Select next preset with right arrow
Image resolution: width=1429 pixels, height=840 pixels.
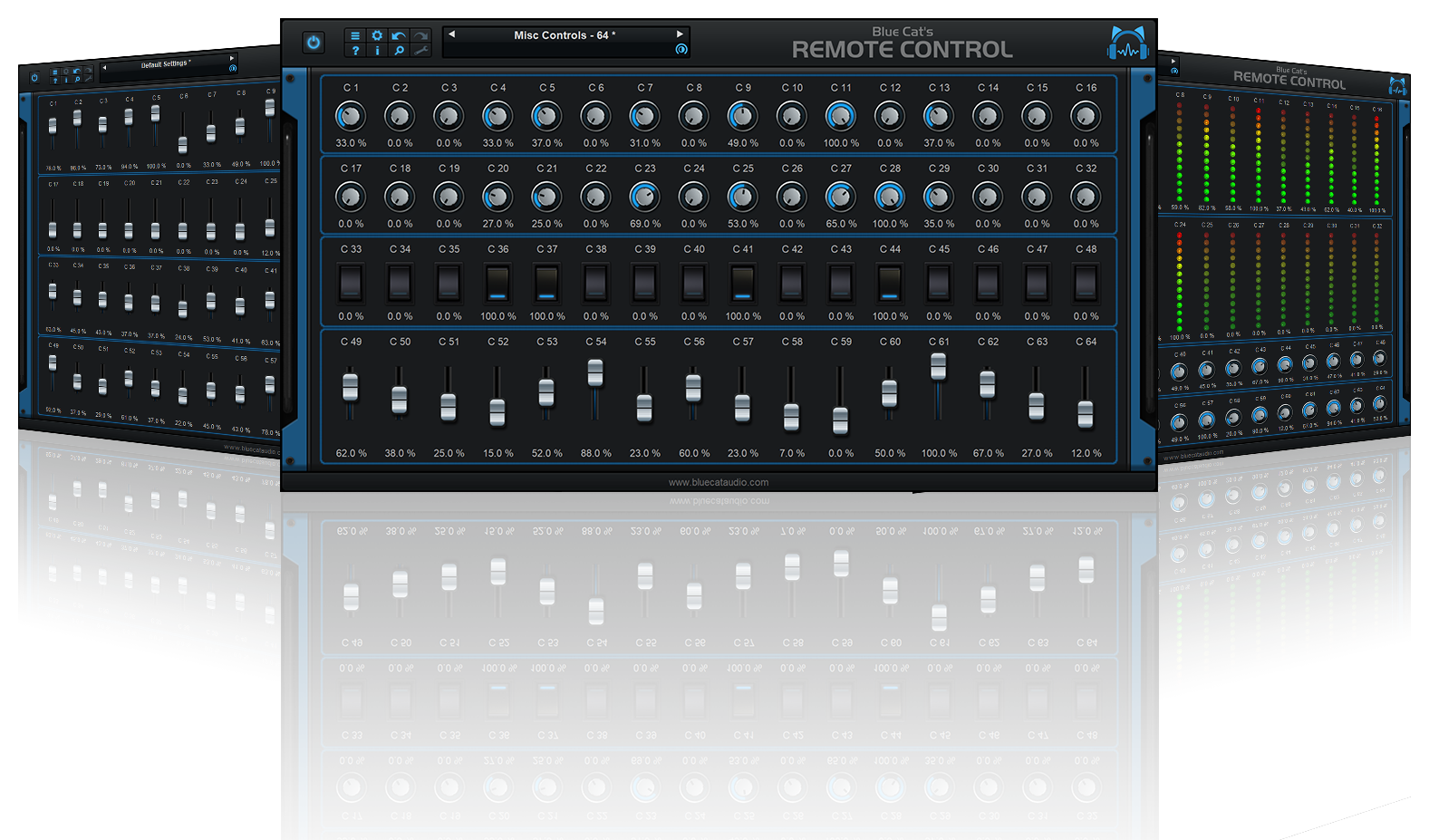pos(680,34)
